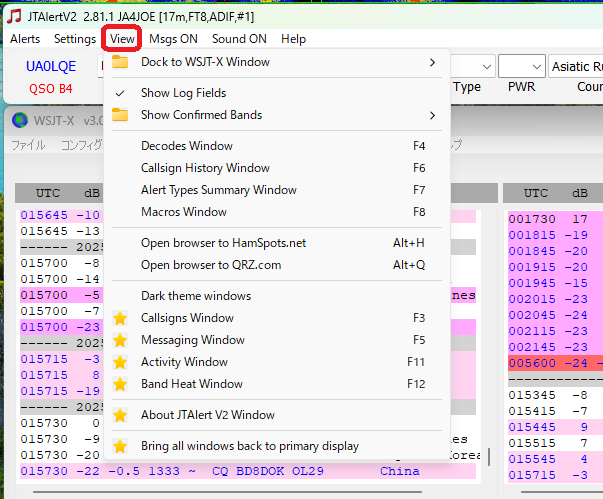603x499 pixels.
Task: Click the UTC column header in left decode pane
Action: coord(48,193)
